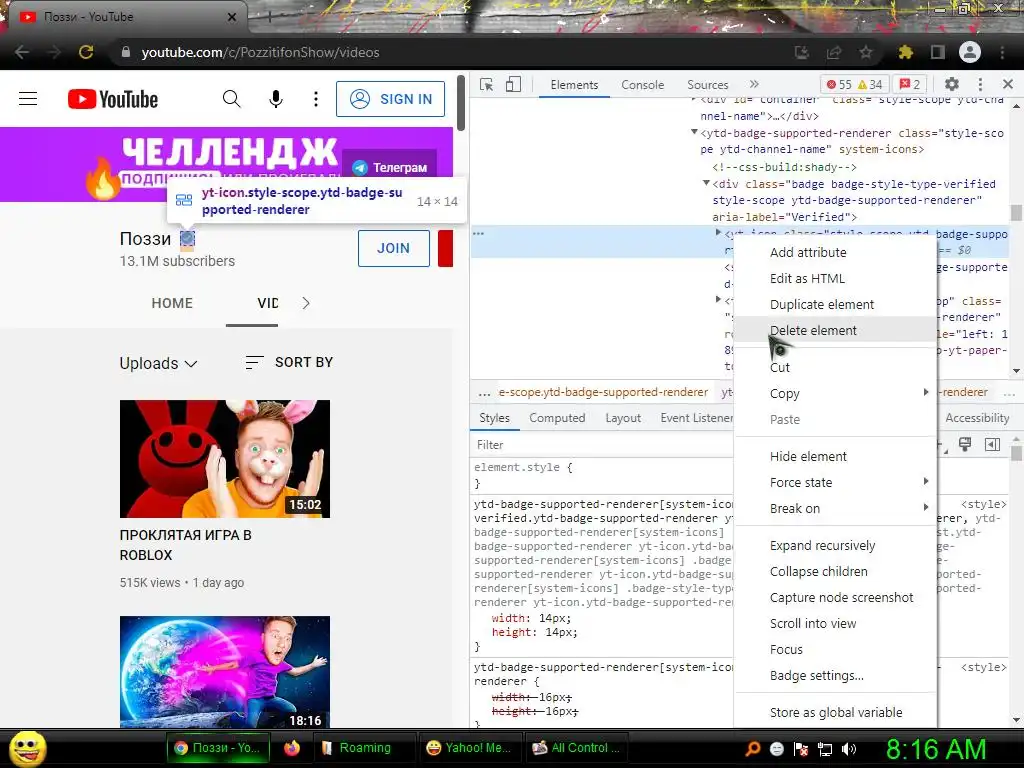Start voice search with the microphone icon

click(x=276, y=99)
